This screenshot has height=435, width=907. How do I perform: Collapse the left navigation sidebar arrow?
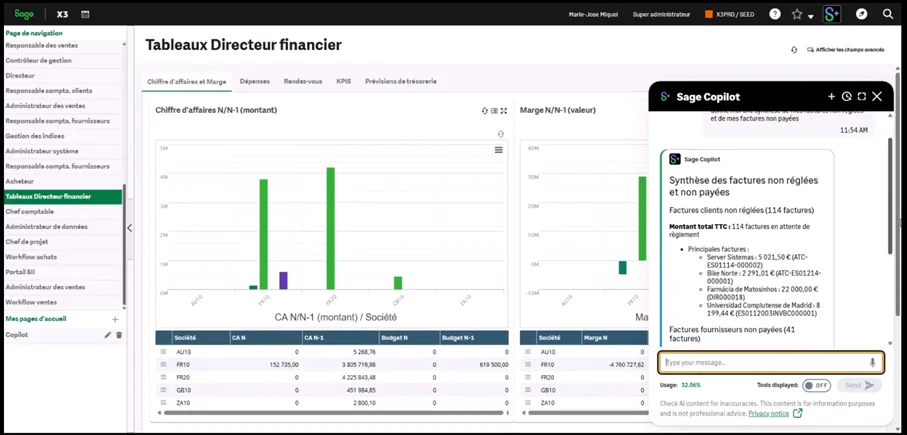pyautogui.click(x=129, y=228)
